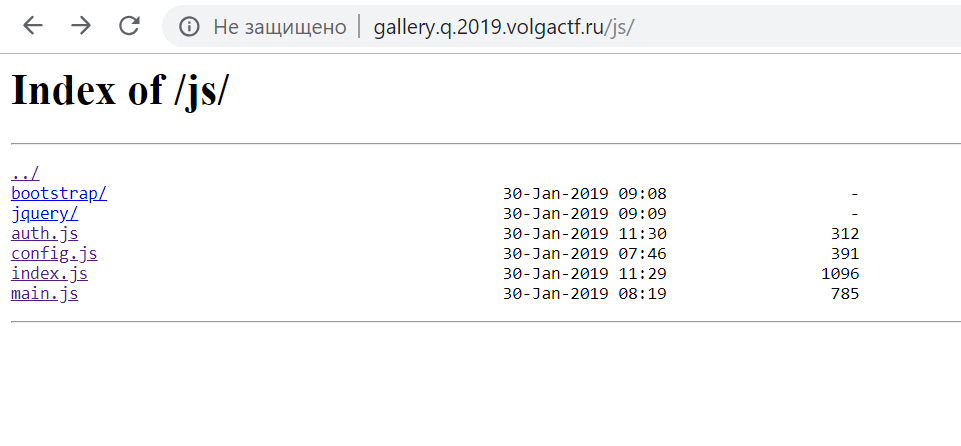This screenshot has height=446, width=961.
Task: Open the index.js file
Action: click(x=49, y=273)
